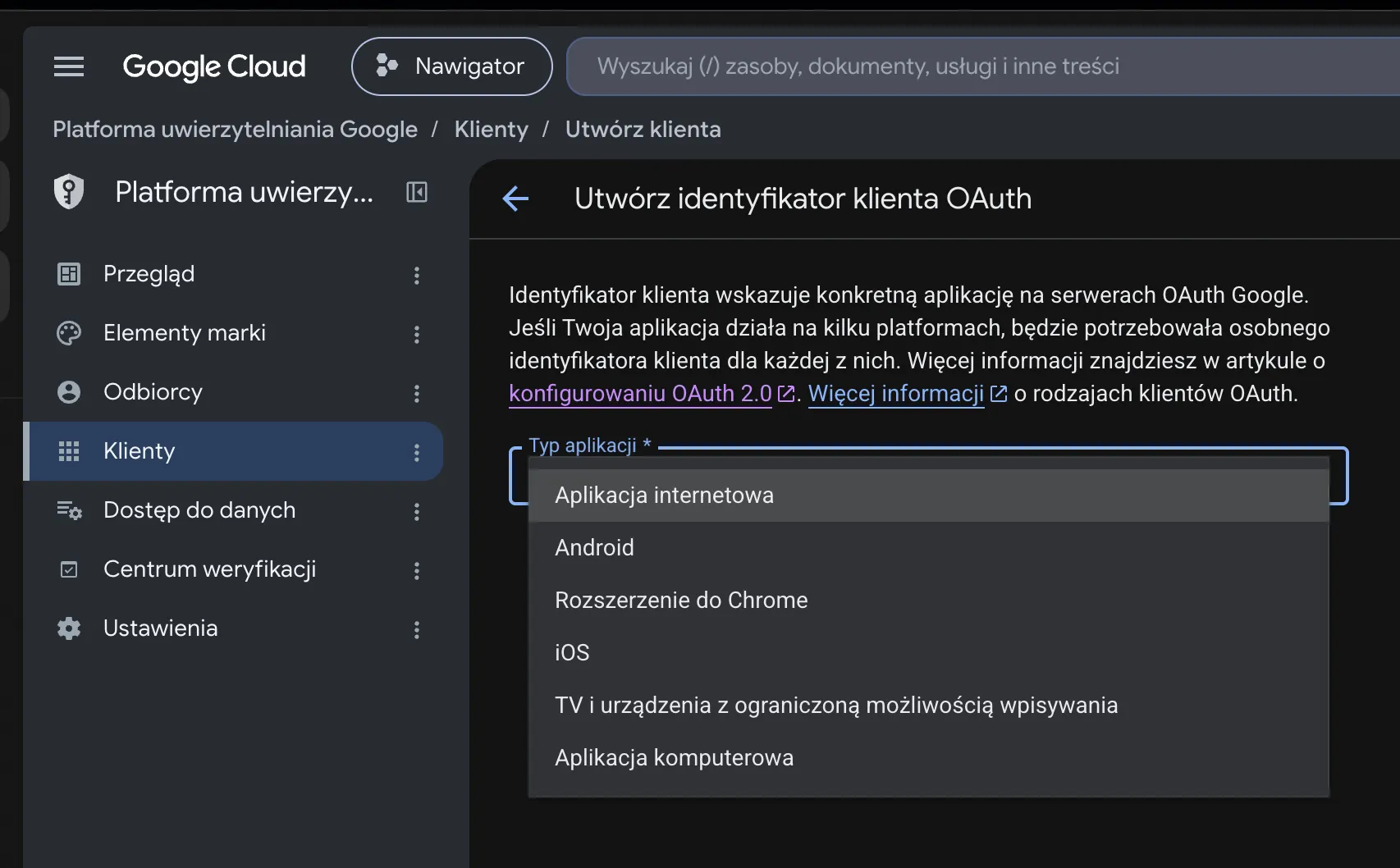Open more options for Klienty
The height and width of the screenshot is (868, 1400).
pyautogui.click(x=417, y=452)
